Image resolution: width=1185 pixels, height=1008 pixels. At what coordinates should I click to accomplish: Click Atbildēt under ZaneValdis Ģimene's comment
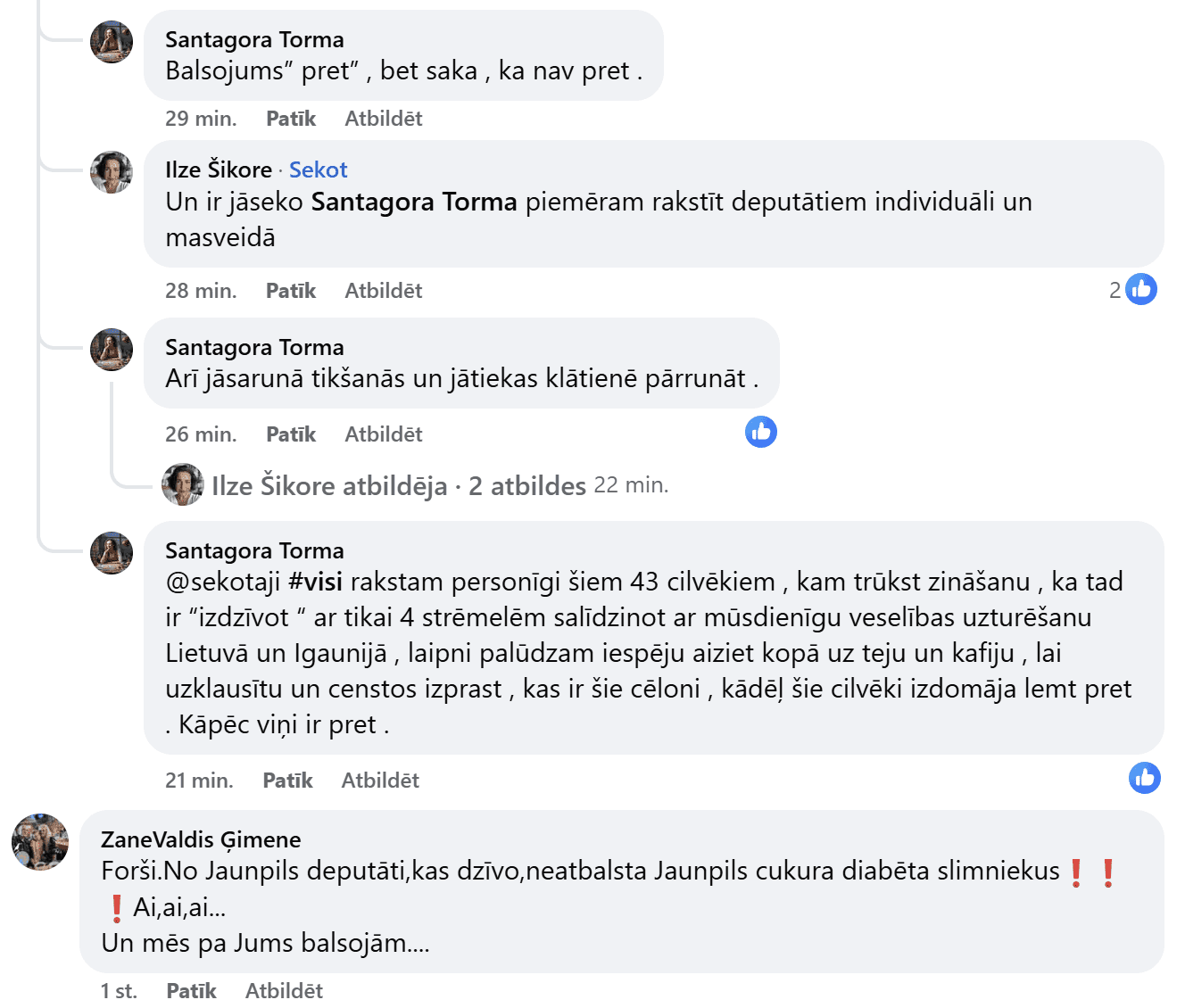pos(284,991)
